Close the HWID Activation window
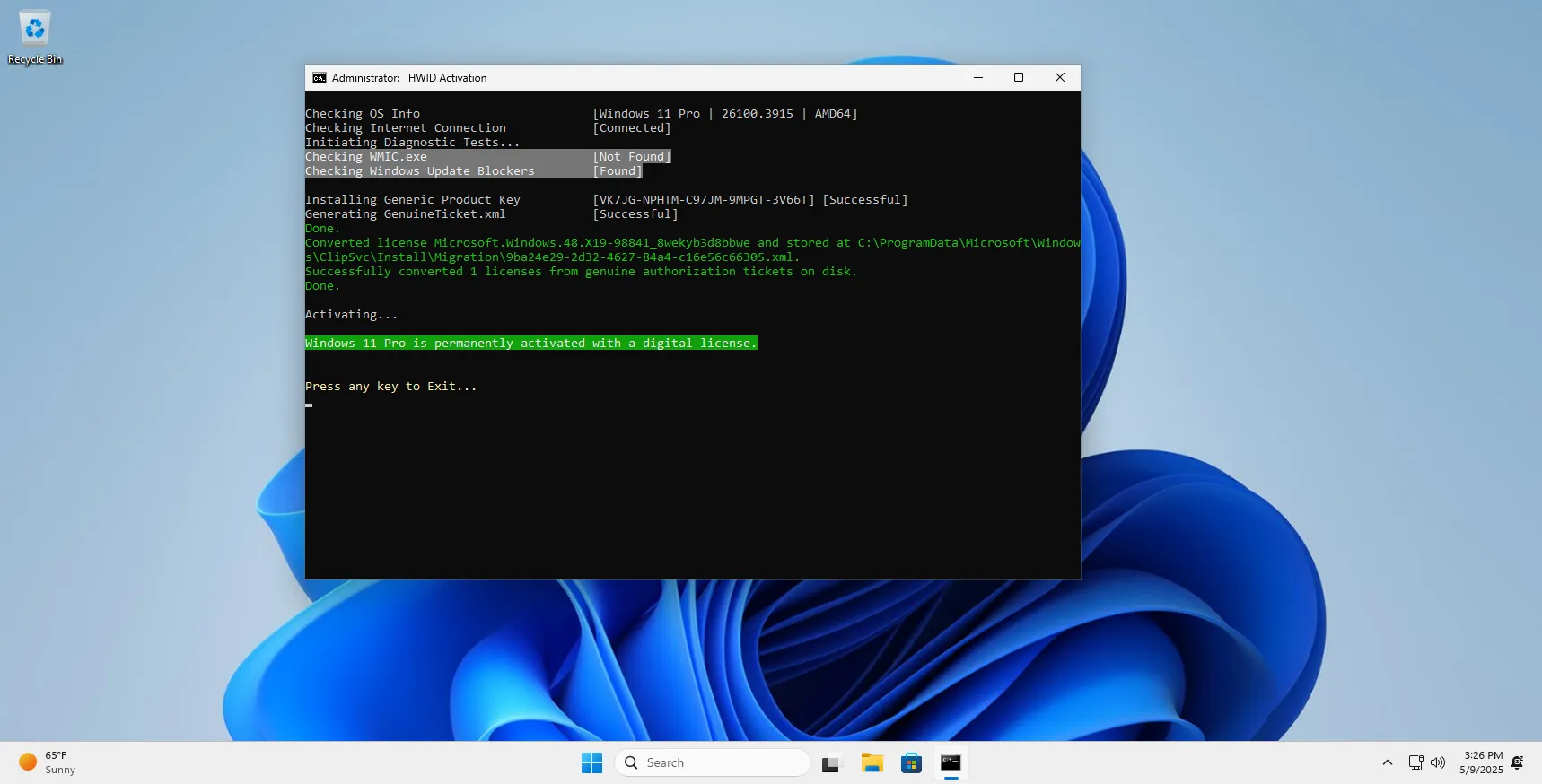1542x784 pixels. pos(1060,78)
